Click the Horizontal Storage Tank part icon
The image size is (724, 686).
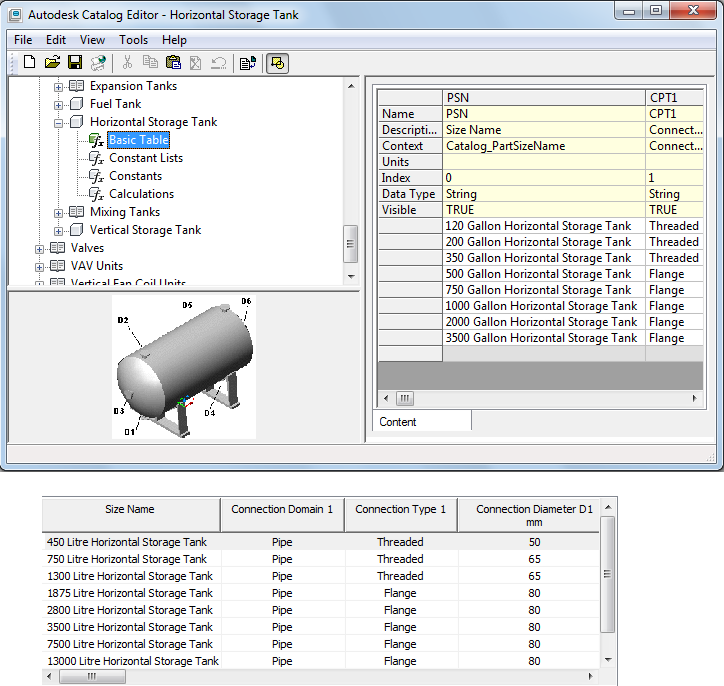[76, 122]
